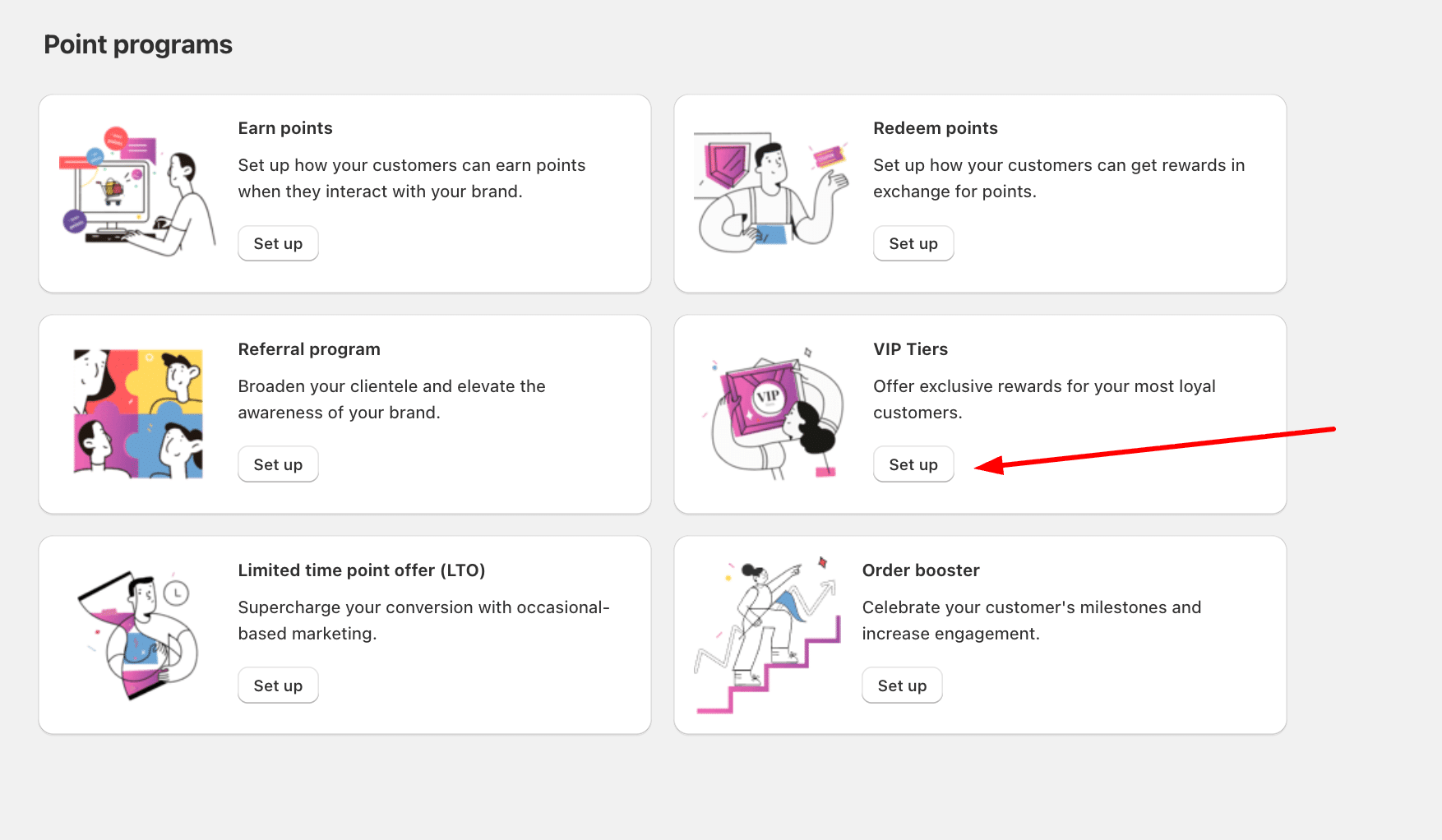Image resolution: width=1442 pixels, height=840 pixels.
Task: Click the Earn points illustration
Action: pyautogui.click(x=137, y=192)
